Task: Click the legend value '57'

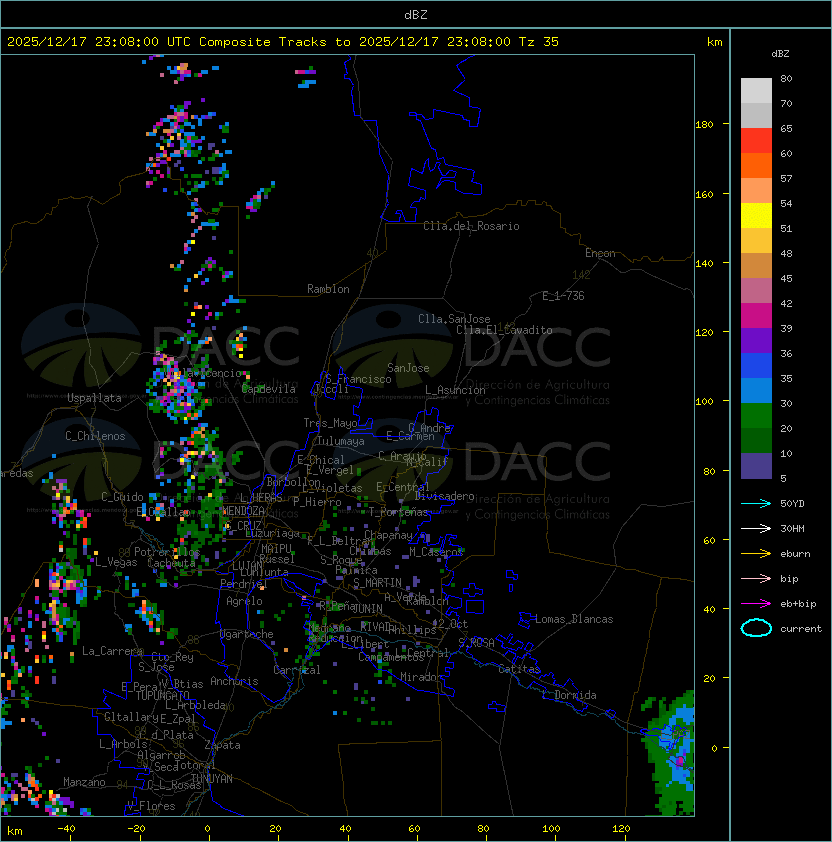Action: 786,178
